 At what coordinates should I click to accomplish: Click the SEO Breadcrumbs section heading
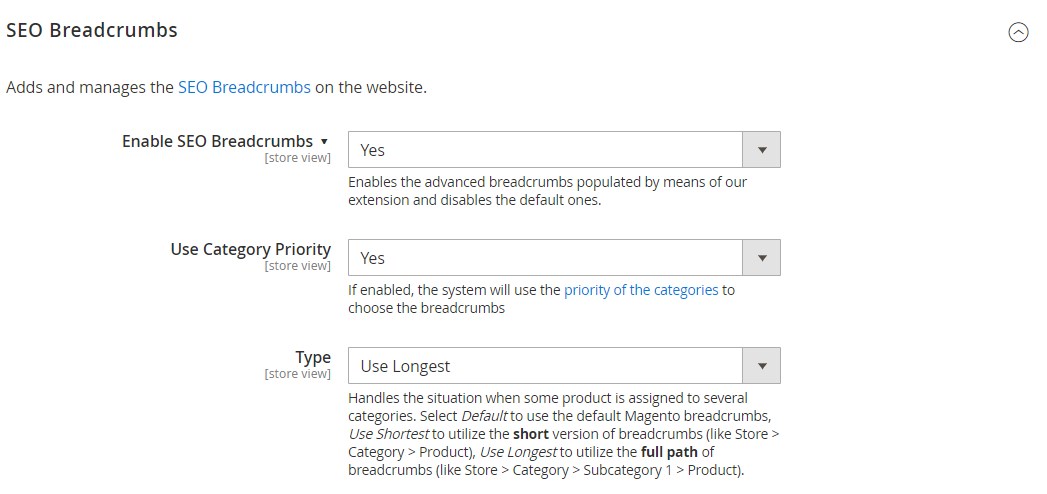(92, 30)
